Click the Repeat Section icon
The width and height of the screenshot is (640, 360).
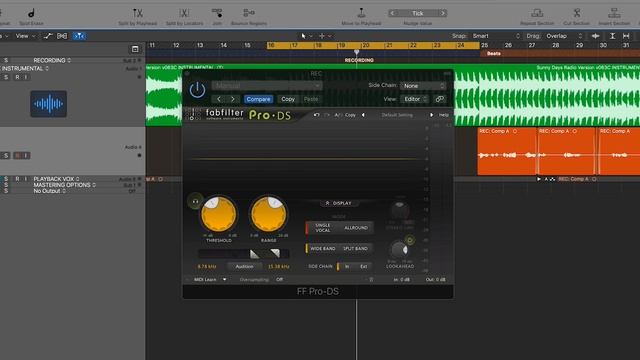[537, 13]
